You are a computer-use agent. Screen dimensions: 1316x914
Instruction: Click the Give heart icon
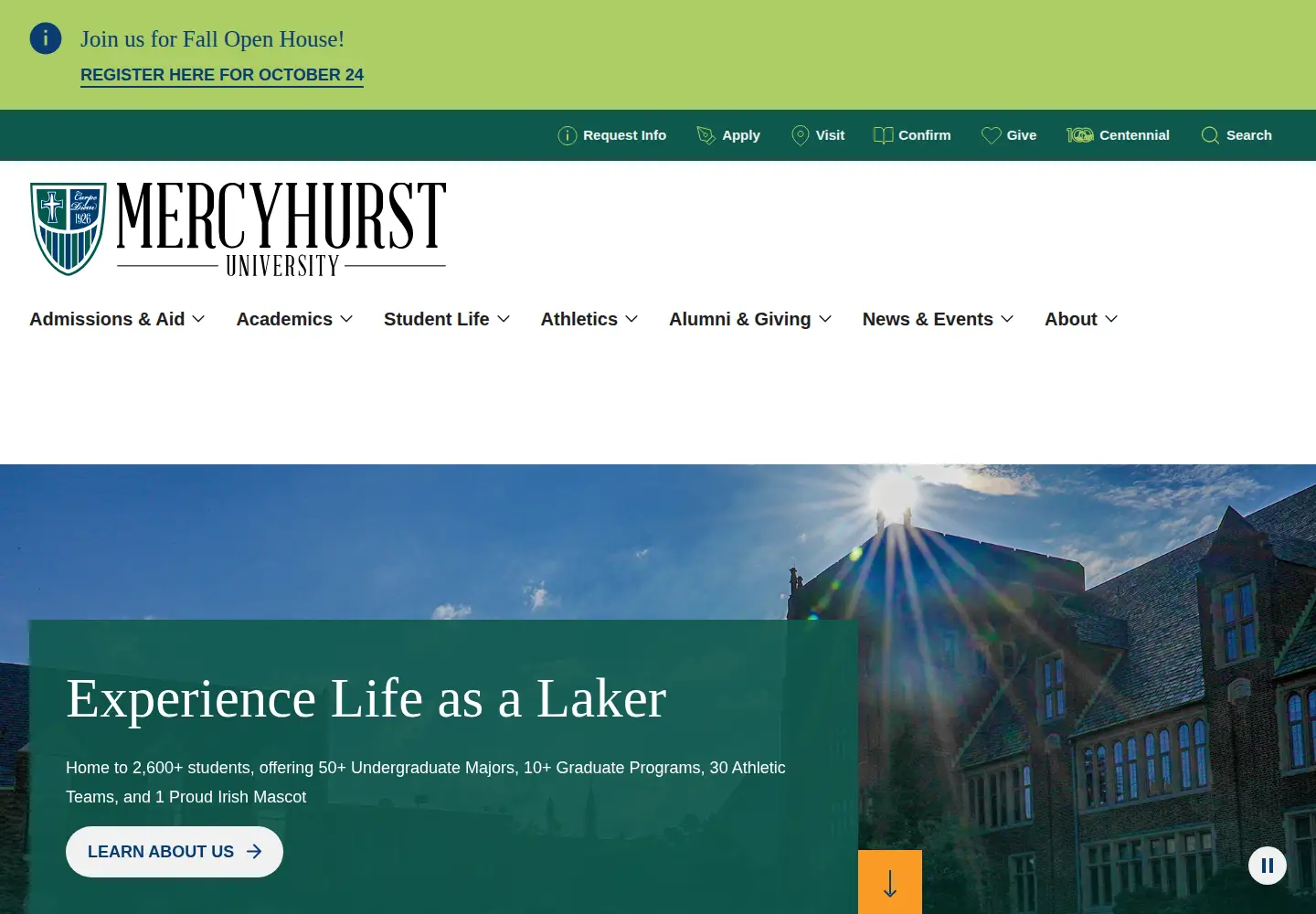click(x=991, y=135)
